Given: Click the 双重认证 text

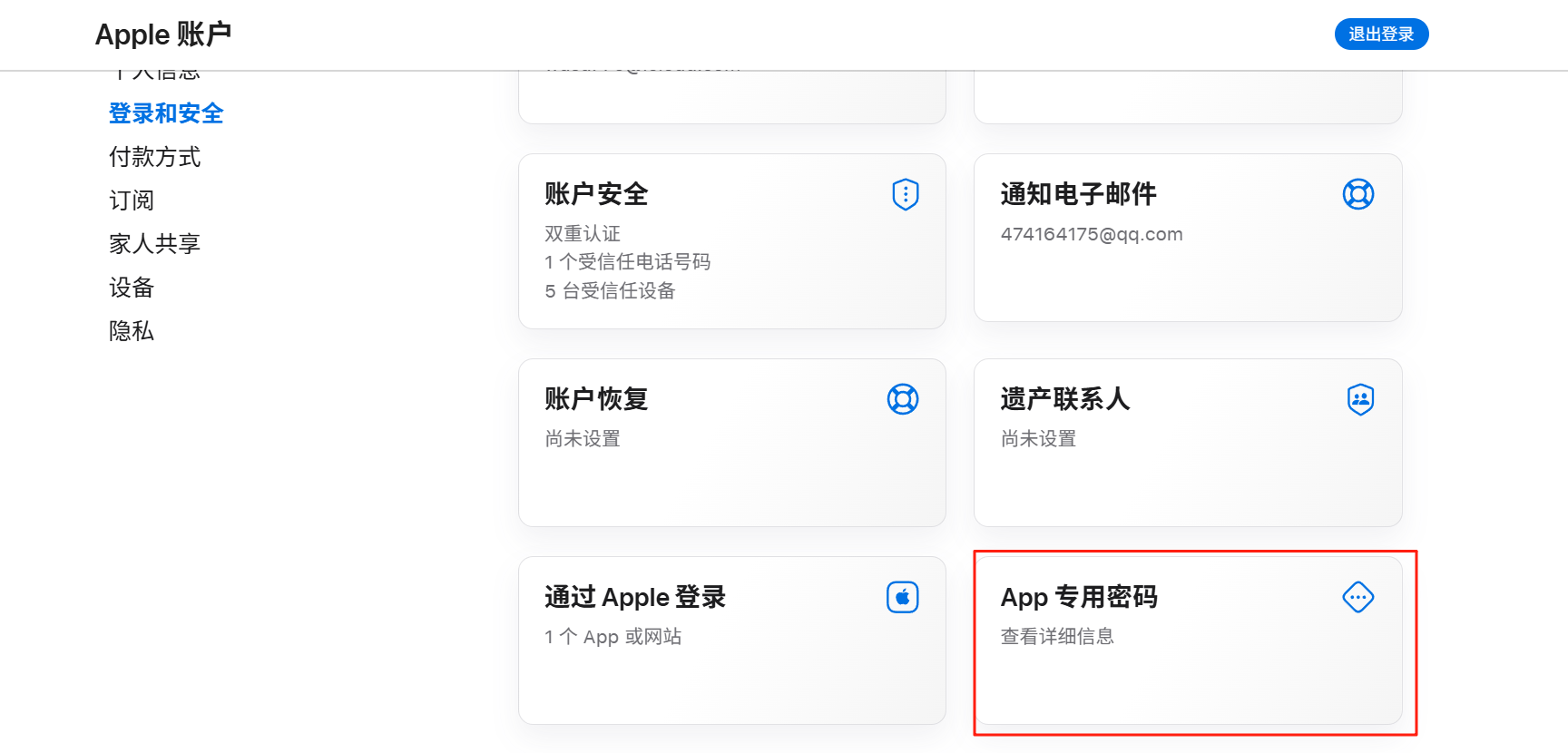Looking at the screenshot, I should [583, 234].
